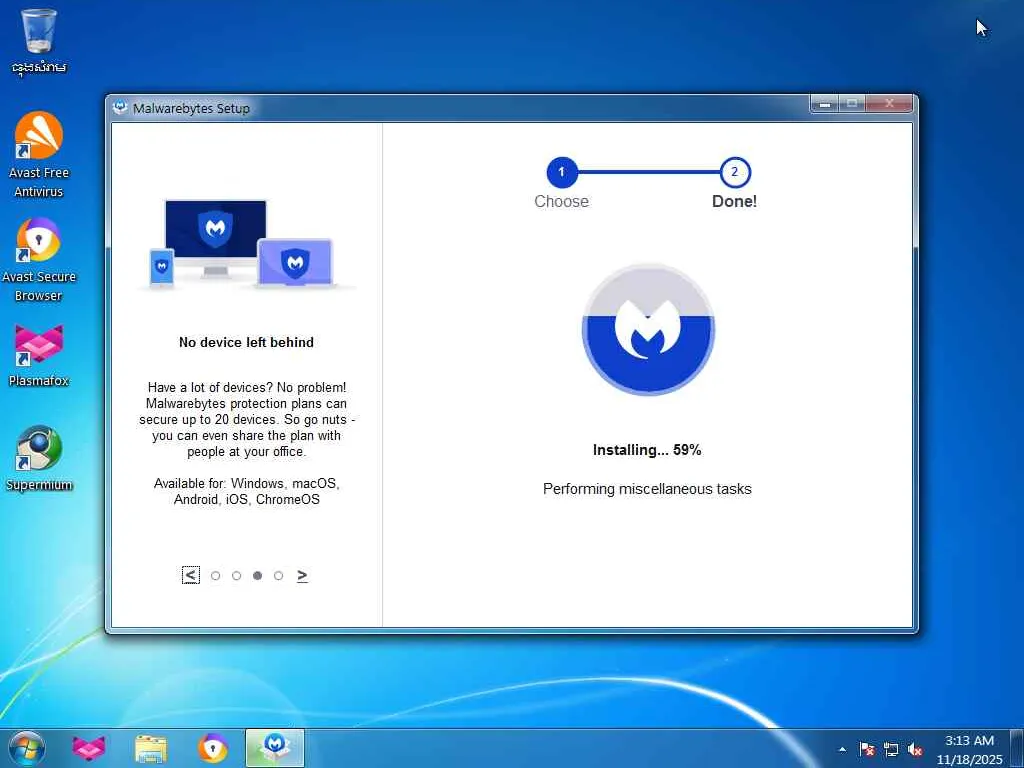Image resolution: width=1024 pixels, height=768 pixels.
Task: Open Supermium desktop shortcut
Action: pos(39,458)
